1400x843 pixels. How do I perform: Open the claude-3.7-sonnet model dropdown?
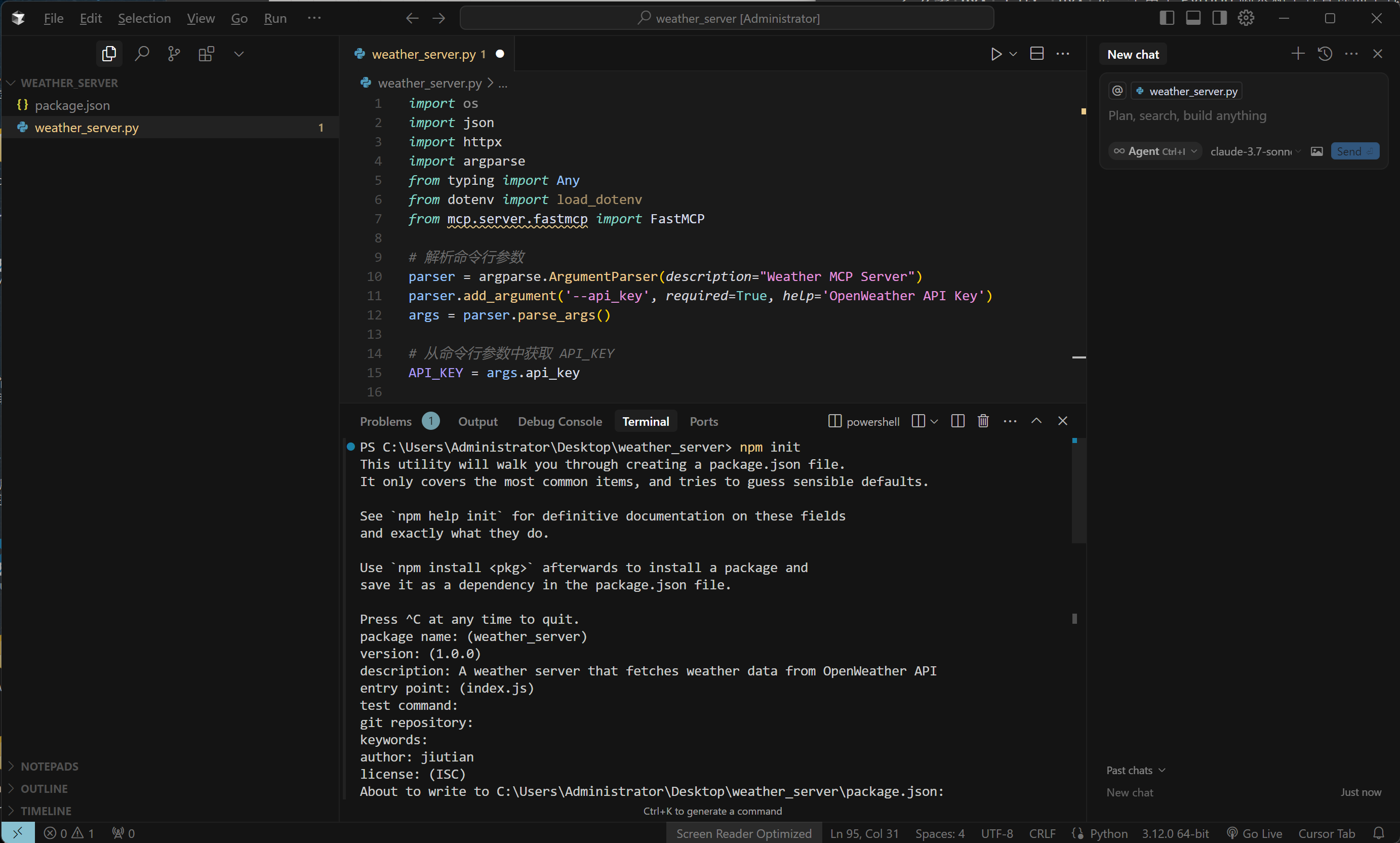(x=1255, y=151)
